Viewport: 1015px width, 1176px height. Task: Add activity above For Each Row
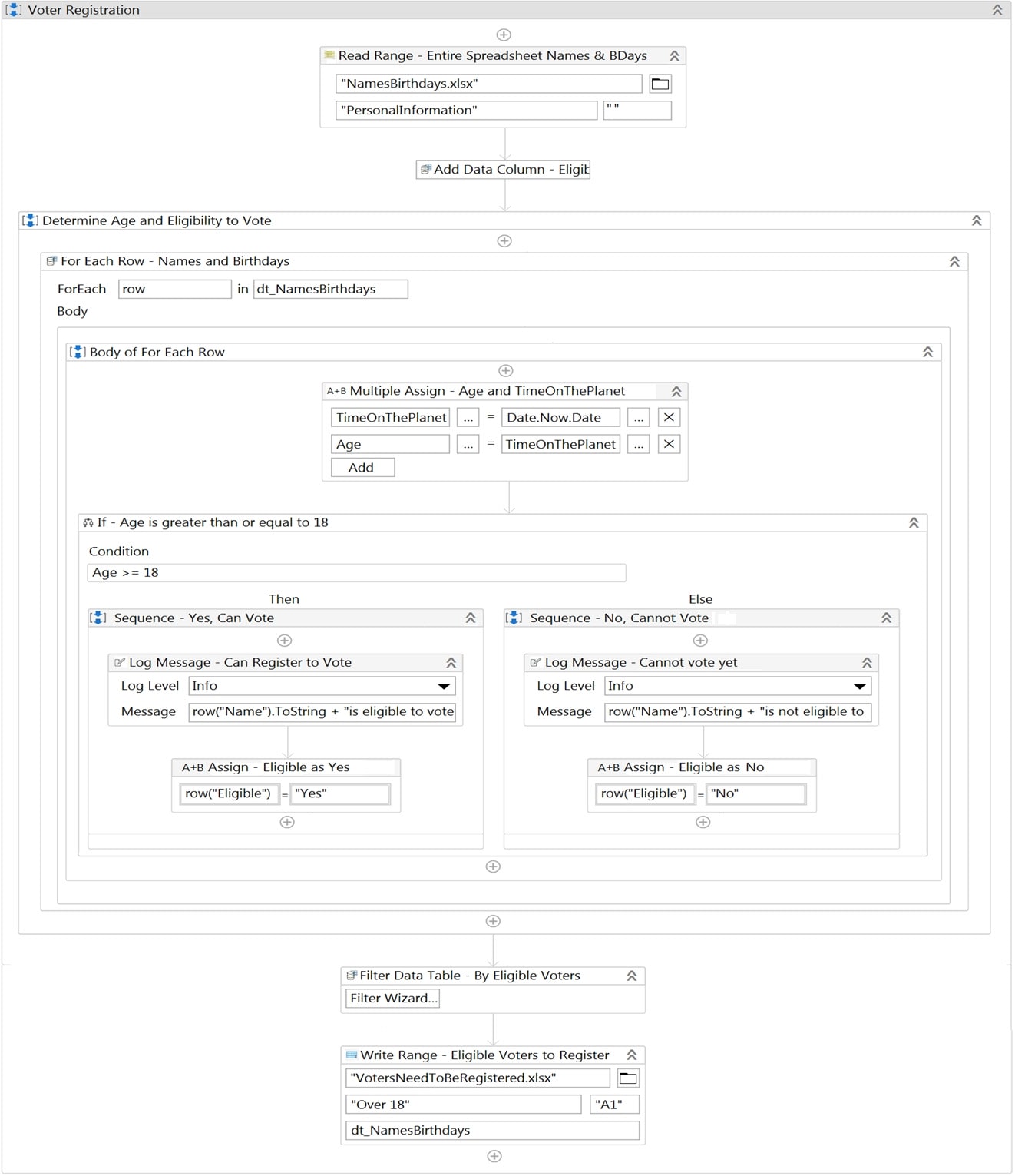(x=504, y=241)
